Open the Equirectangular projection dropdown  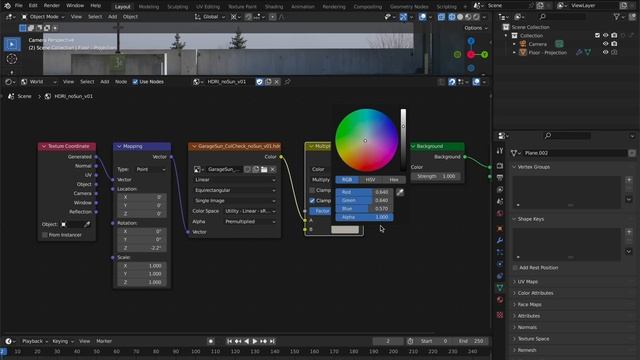235,191
